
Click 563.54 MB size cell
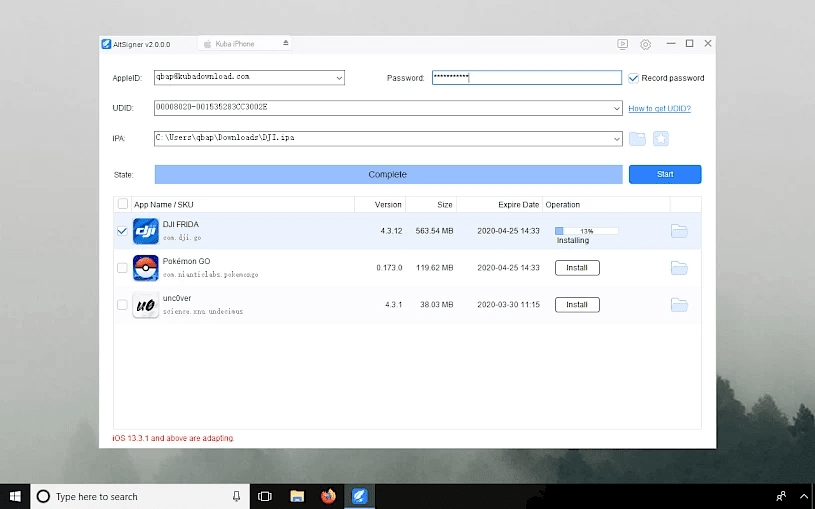tap(435, 231)
